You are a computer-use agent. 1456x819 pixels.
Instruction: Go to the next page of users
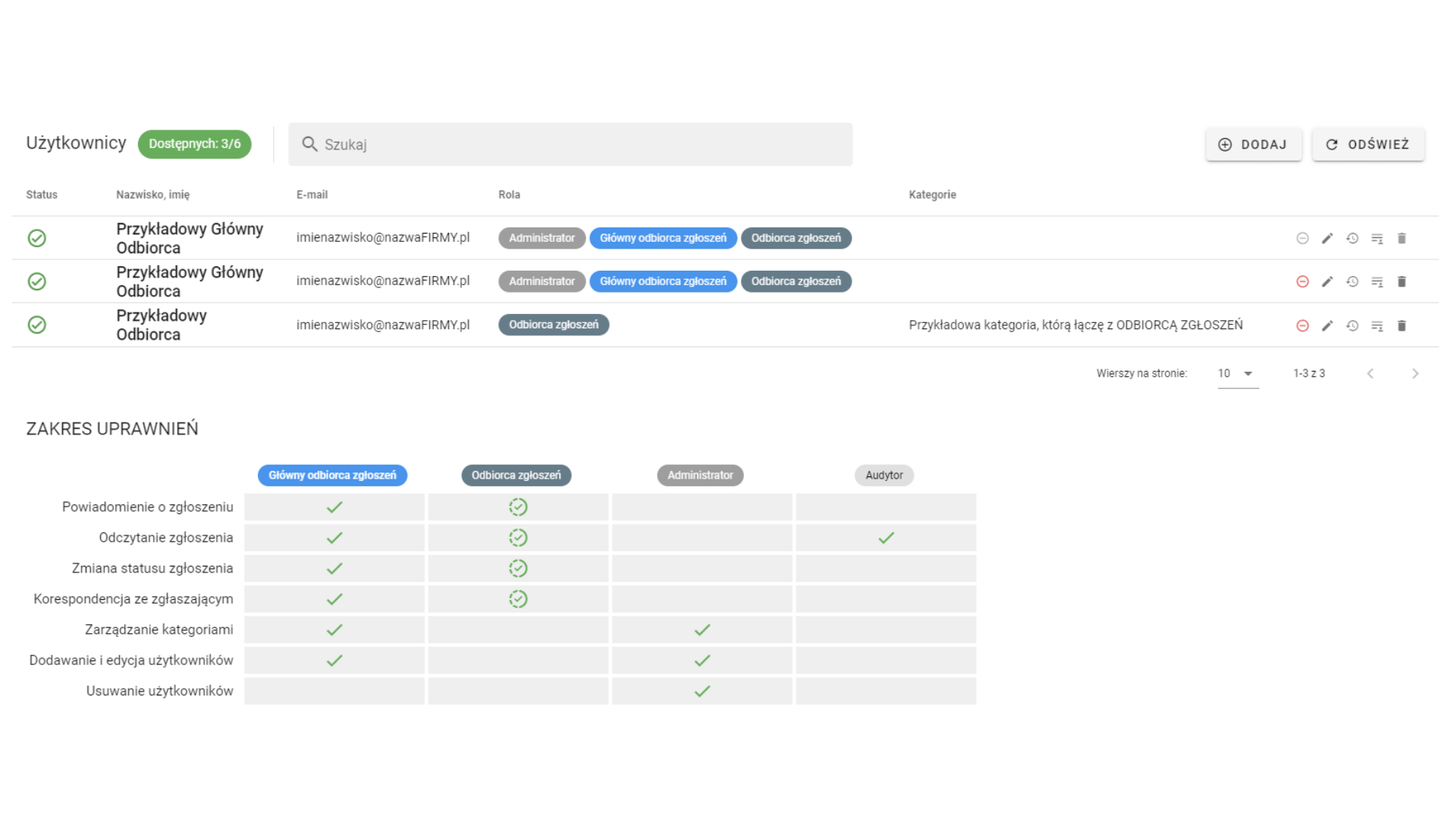click(x=1415, y=373)
